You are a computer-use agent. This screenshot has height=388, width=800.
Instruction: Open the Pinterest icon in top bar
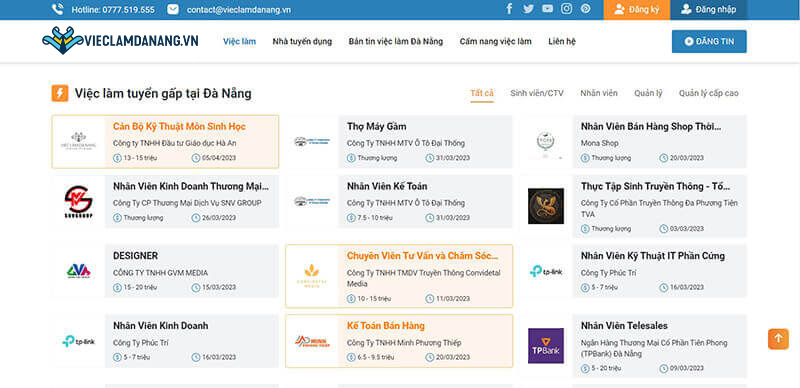coord(586,9)
